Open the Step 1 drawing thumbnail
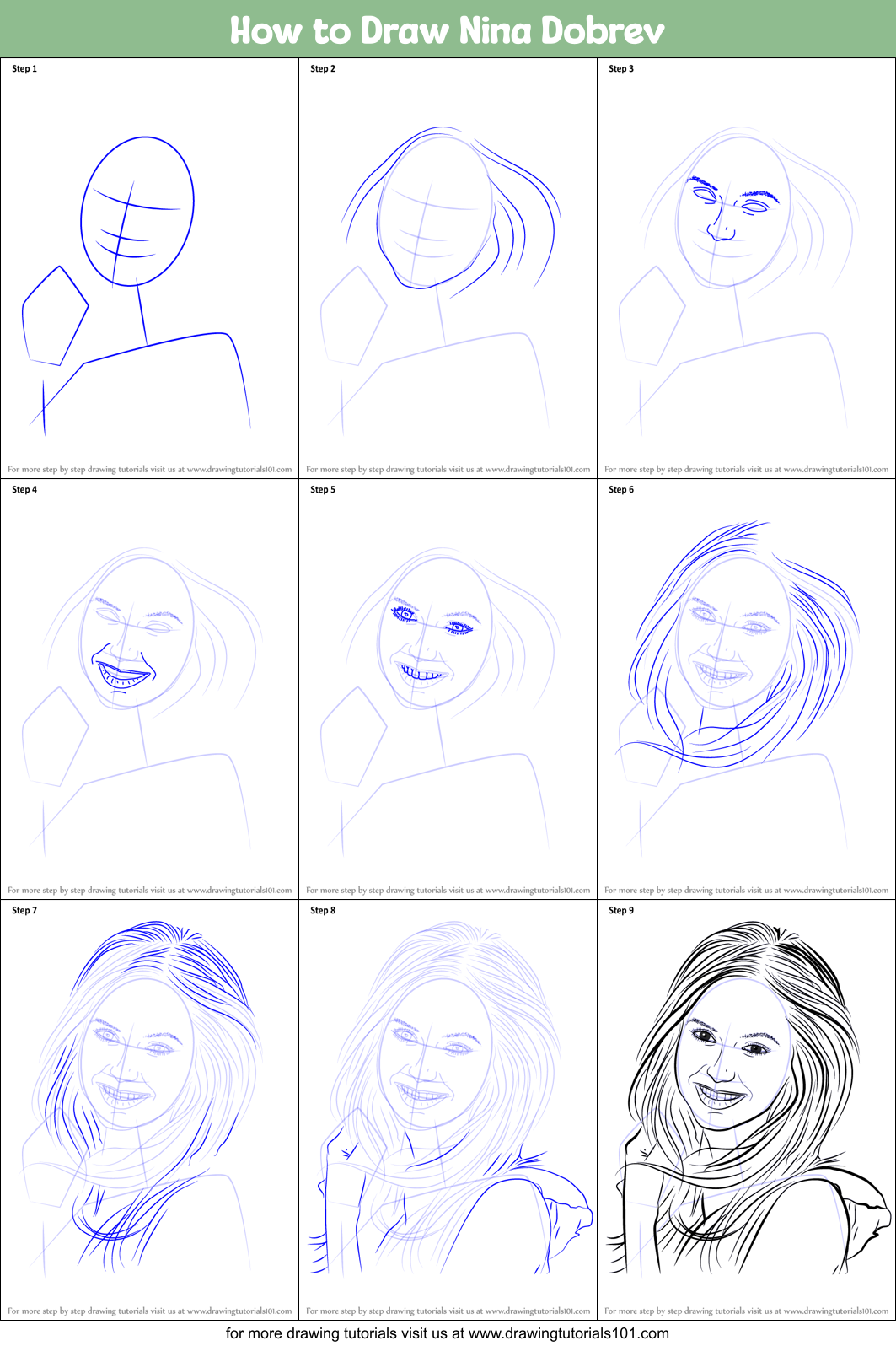896x1346 pixels. [x=150, y=268]
